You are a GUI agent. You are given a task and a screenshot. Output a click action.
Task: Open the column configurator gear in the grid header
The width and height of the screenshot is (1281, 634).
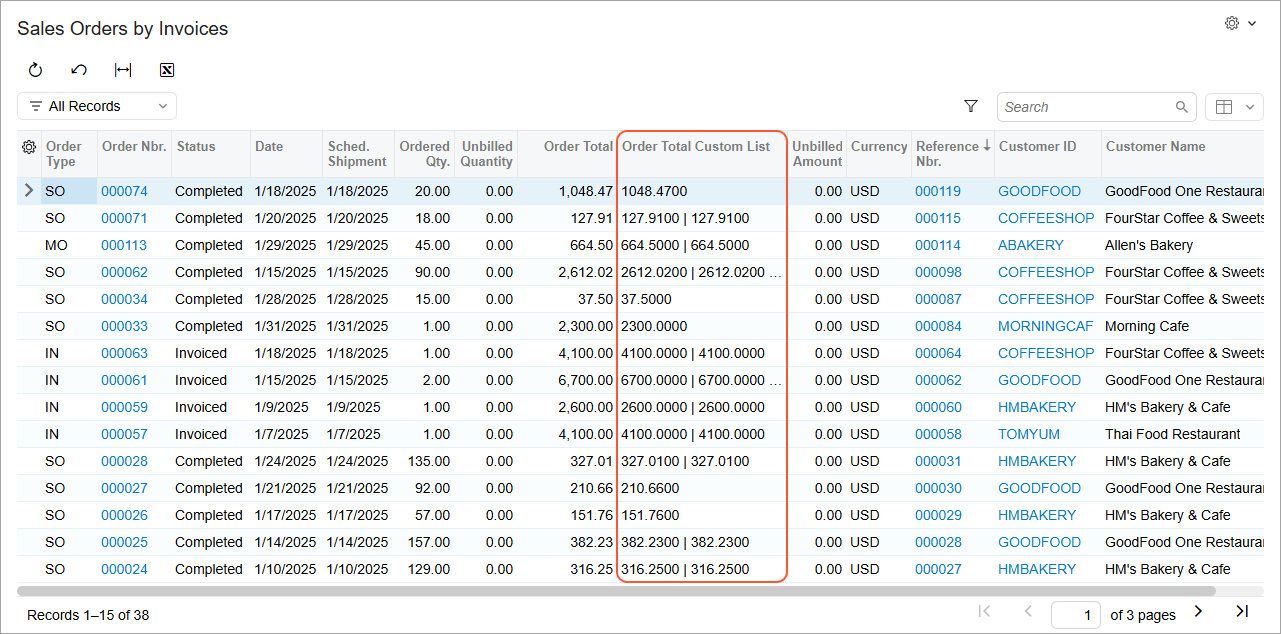29,147
